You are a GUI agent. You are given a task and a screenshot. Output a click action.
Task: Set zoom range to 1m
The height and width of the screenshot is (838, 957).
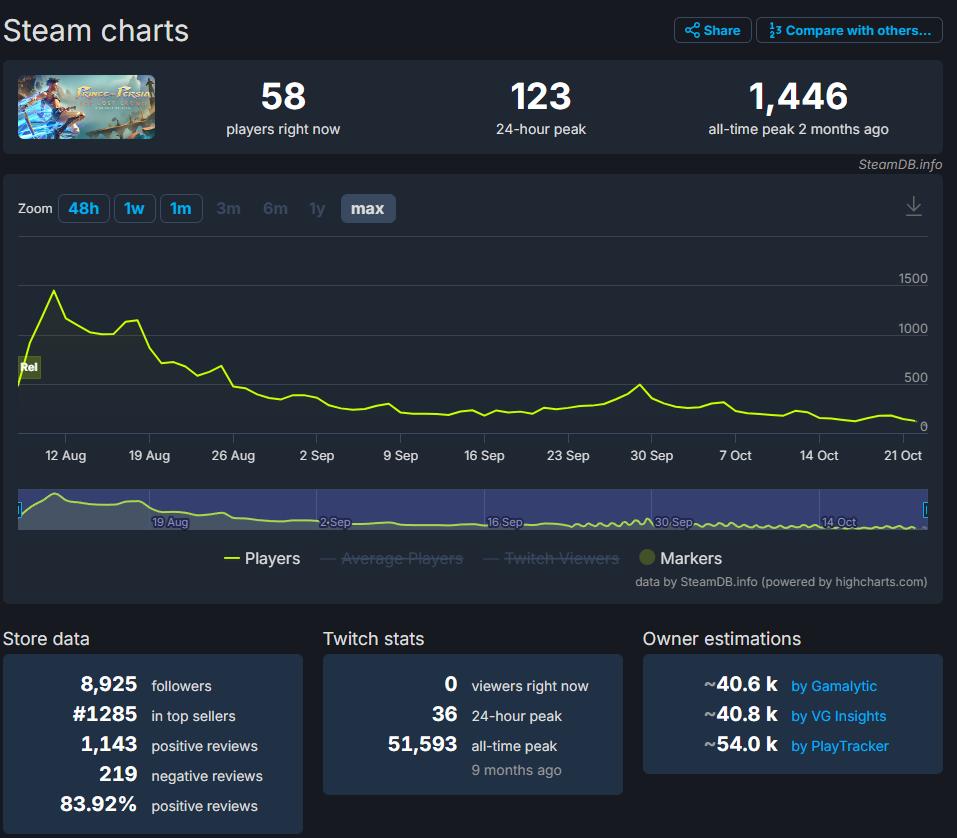pos(181,208)
